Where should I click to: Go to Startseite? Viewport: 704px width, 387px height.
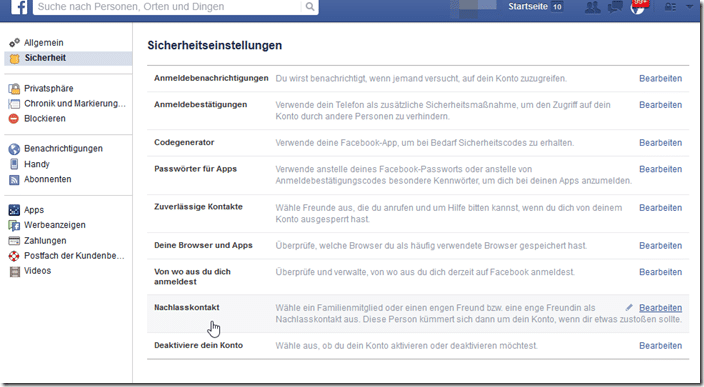528,7
